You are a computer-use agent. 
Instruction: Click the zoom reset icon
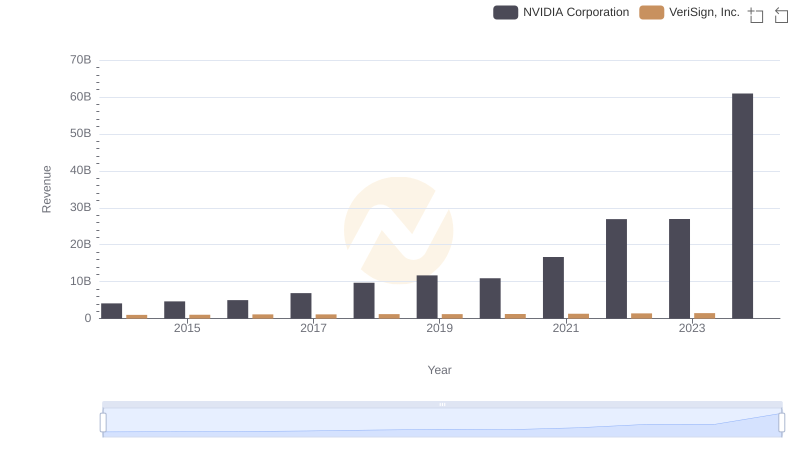781,15
